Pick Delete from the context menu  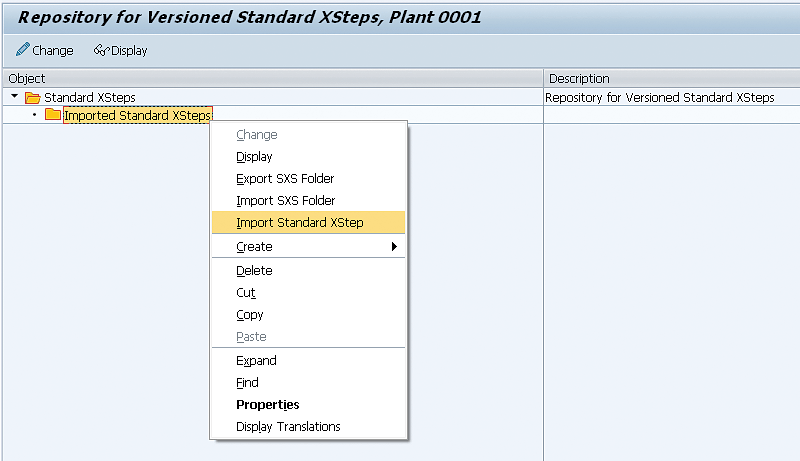(254, 271)
